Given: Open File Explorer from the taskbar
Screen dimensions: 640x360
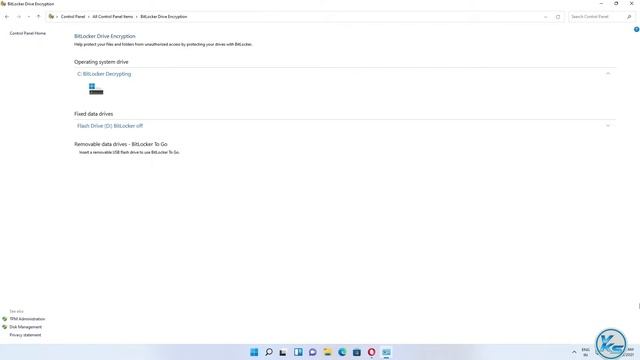Looking at the screenshot, I should [327, 352].
